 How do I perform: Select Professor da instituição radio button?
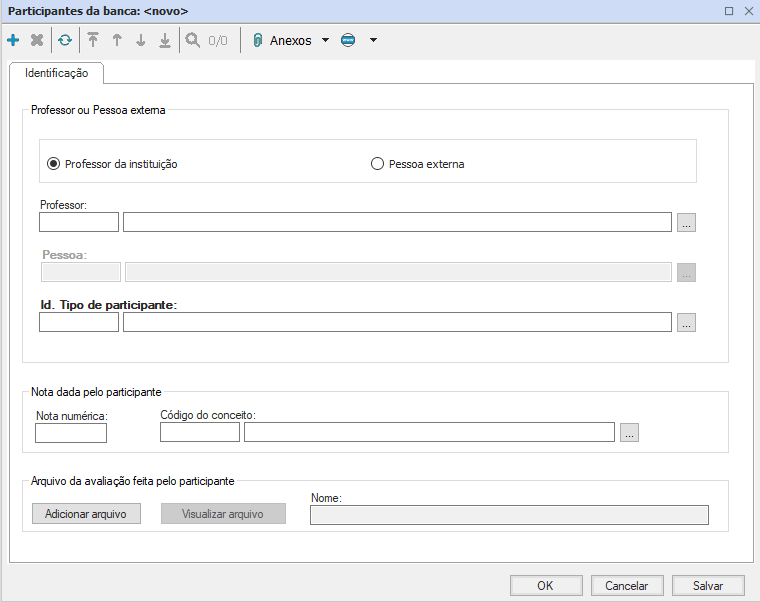click(54, 164)
